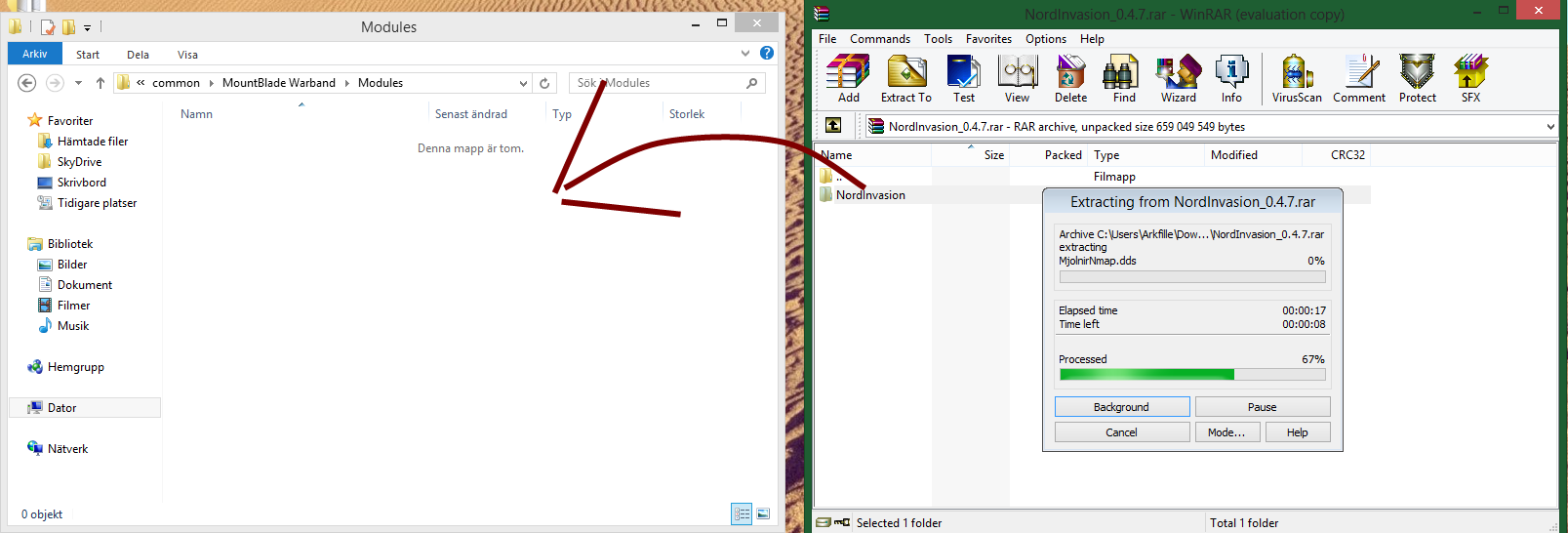The height and width of the screenshot is (533, 1568).
Task: Select the NordInvasion folder in WinRAR
Action: 870,195
